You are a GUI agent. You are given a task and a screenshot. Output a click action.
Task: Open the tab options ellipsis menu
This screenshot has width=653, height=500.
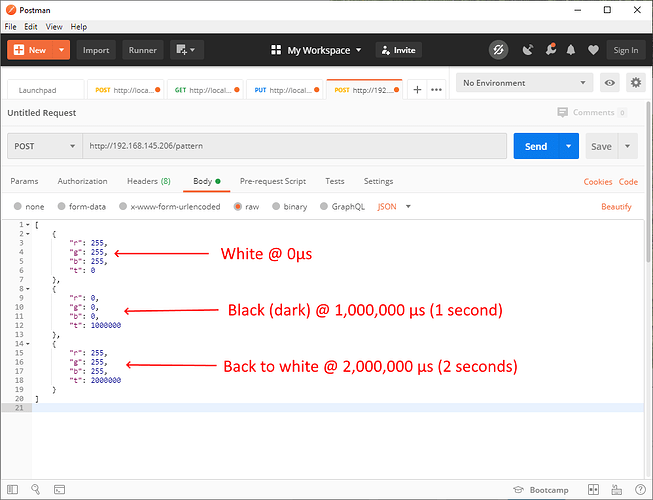(x=436, y=90)
